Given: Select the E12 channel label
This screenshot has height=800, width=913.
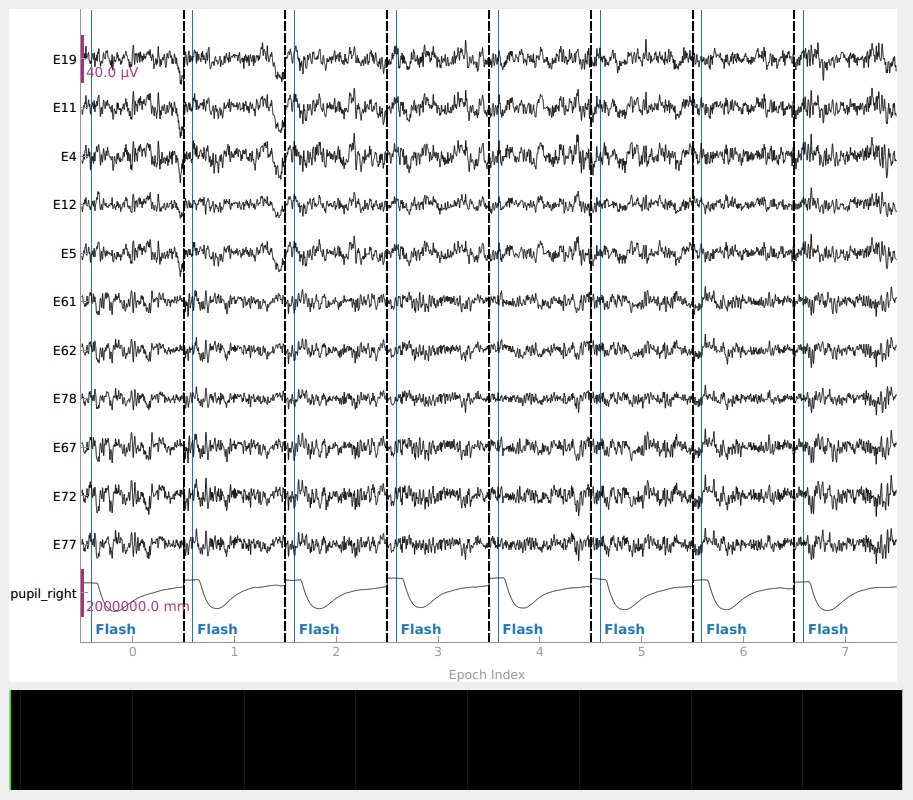Looking at the screenshot, I should [x=64, y=205].
